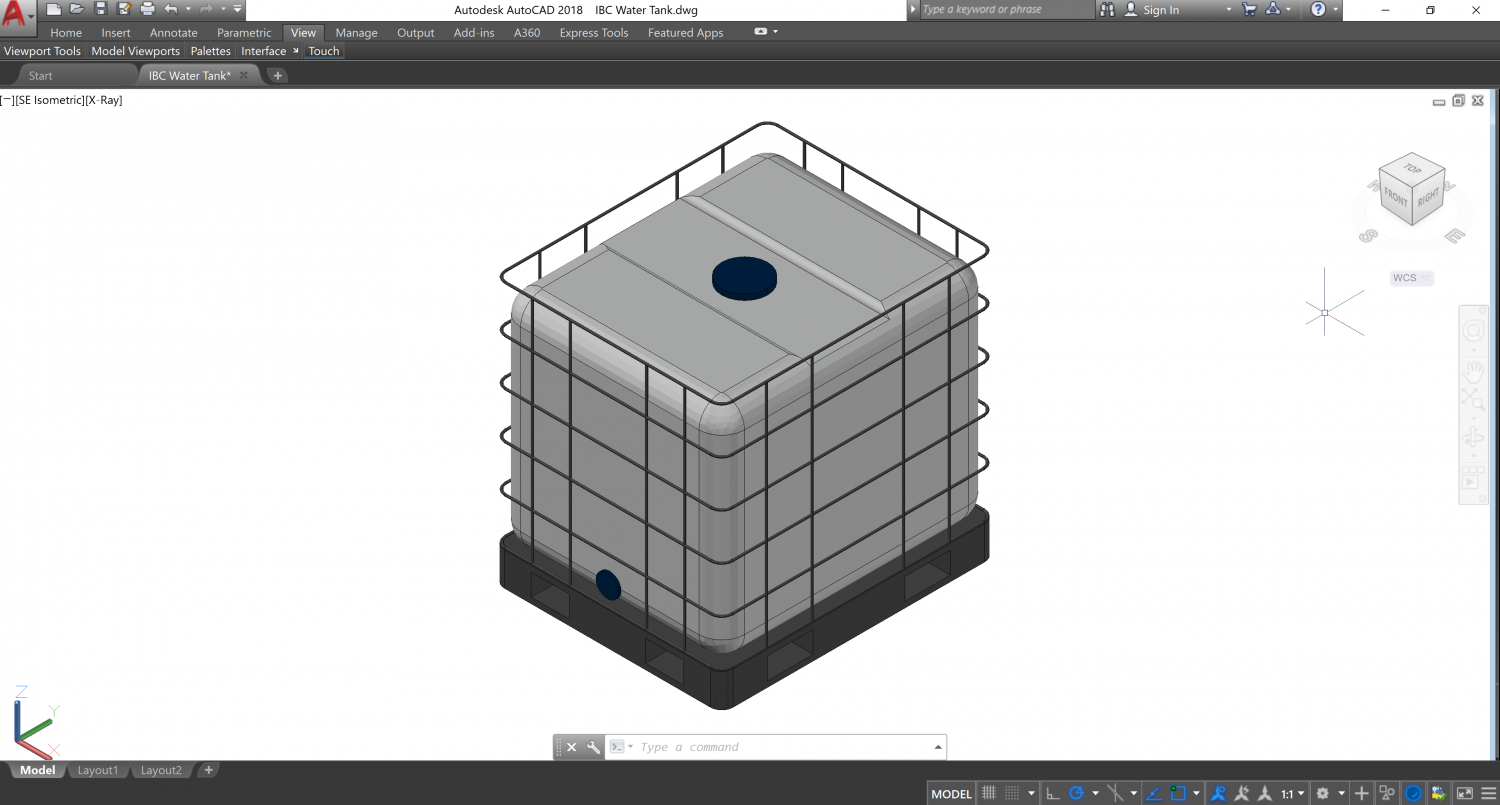Open the Redo dropdown arrow
Viewport: 1500px width, 805px height.
pos(223,9)
